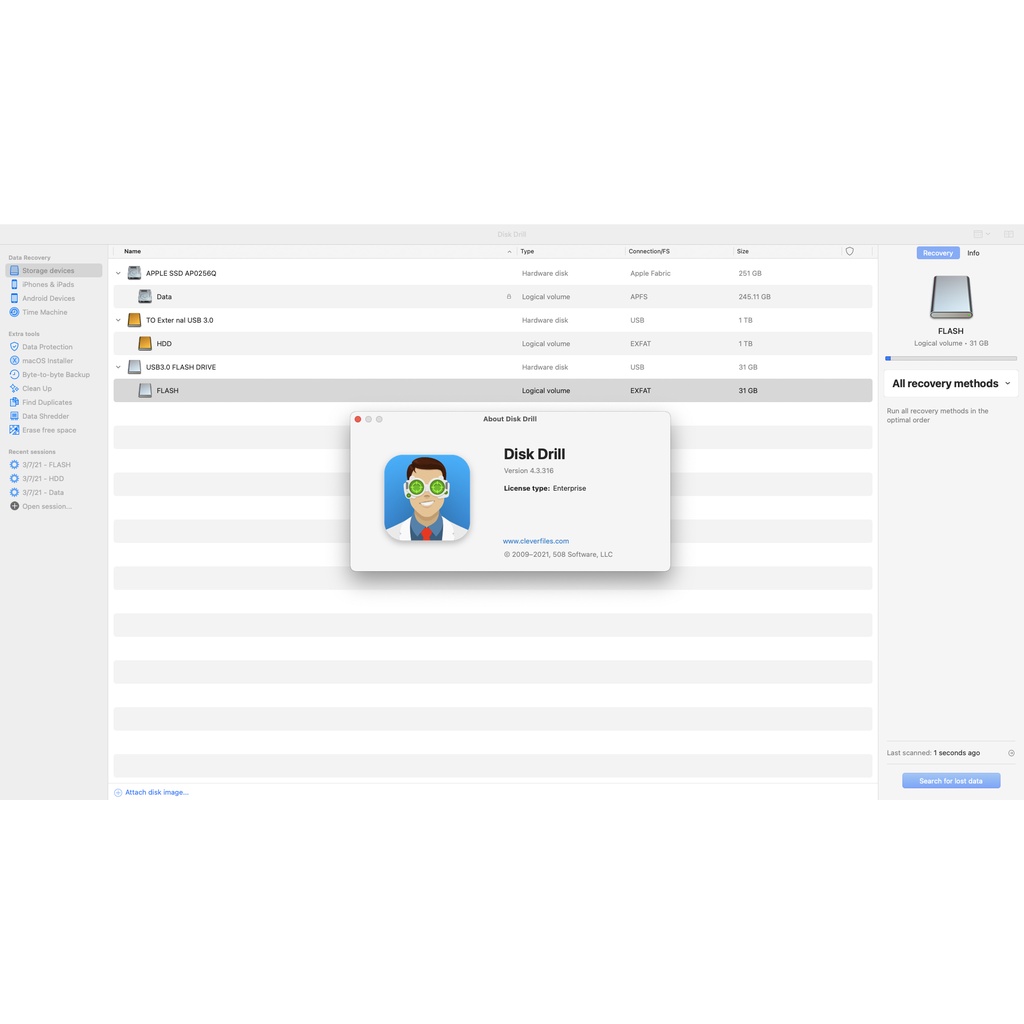Click the FLASH volume usage bar
Image resolution: width=1024 pixels, height=1024 pixels.
coord(950,358)
